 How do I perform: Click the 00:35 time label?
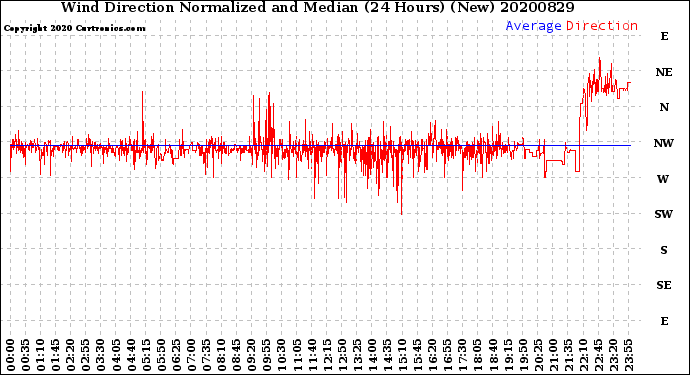point(26,355)
